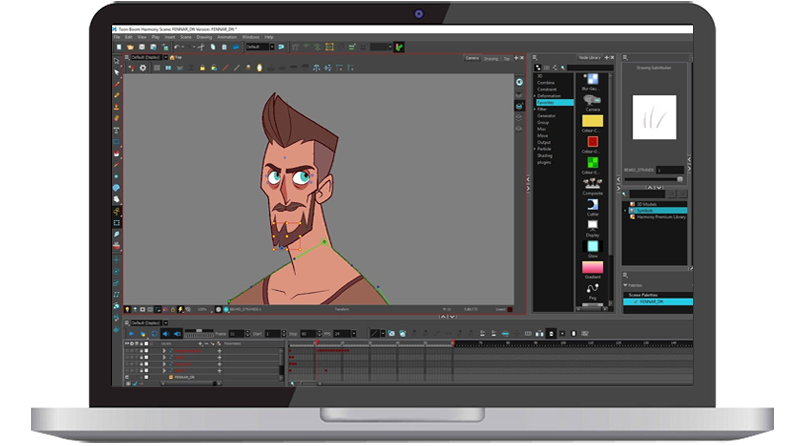Select Favorites category in Node Library
This screenshot has width=803, height=446.
tap(555, 102)
